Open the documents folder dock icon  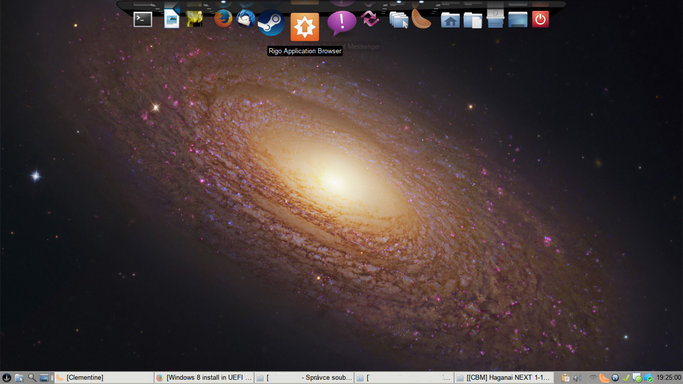click(x=473, y=20)
